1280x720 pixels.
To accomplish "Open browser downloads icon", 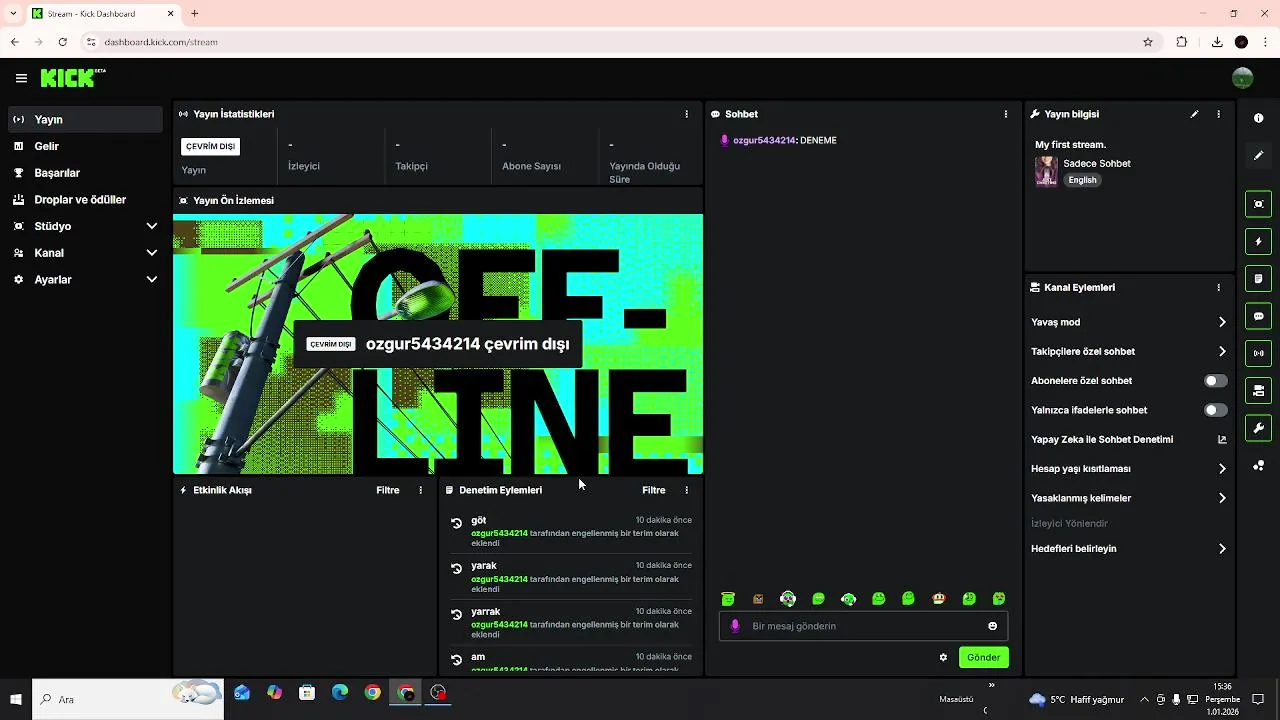I will pos(1216,42).
